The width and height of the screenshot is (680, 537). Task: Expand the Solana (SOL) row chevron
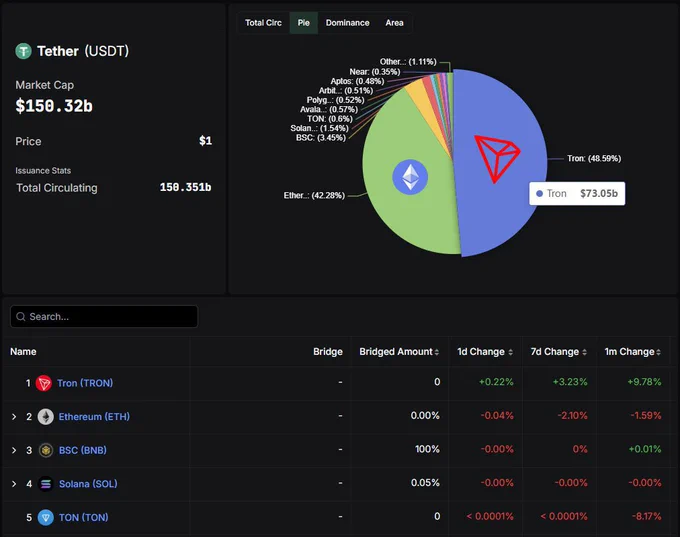click(x=14, y=484)
